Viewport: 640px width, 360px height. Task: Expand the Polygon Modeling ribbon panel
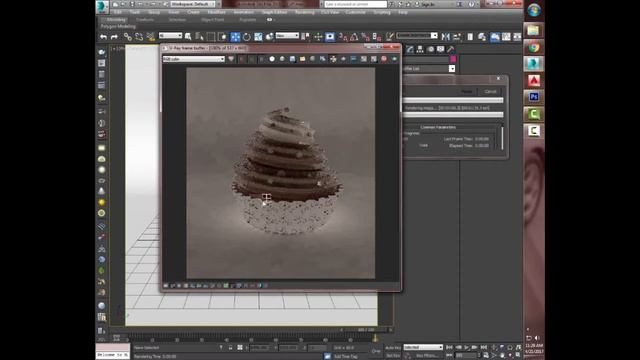click(118, 27)
